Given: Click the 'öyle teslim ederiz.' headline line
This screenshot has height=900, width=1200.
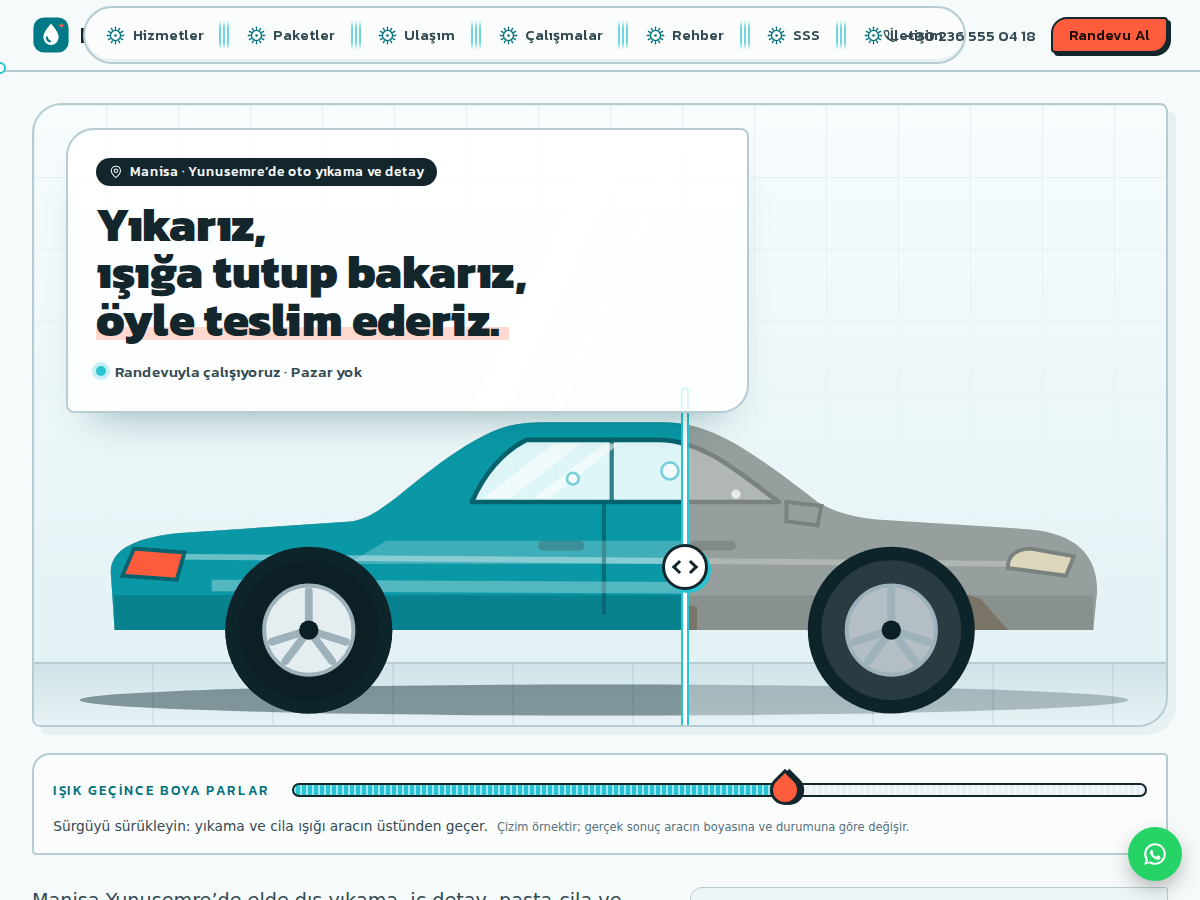Looking at the screenshot, I should (298, 320).
